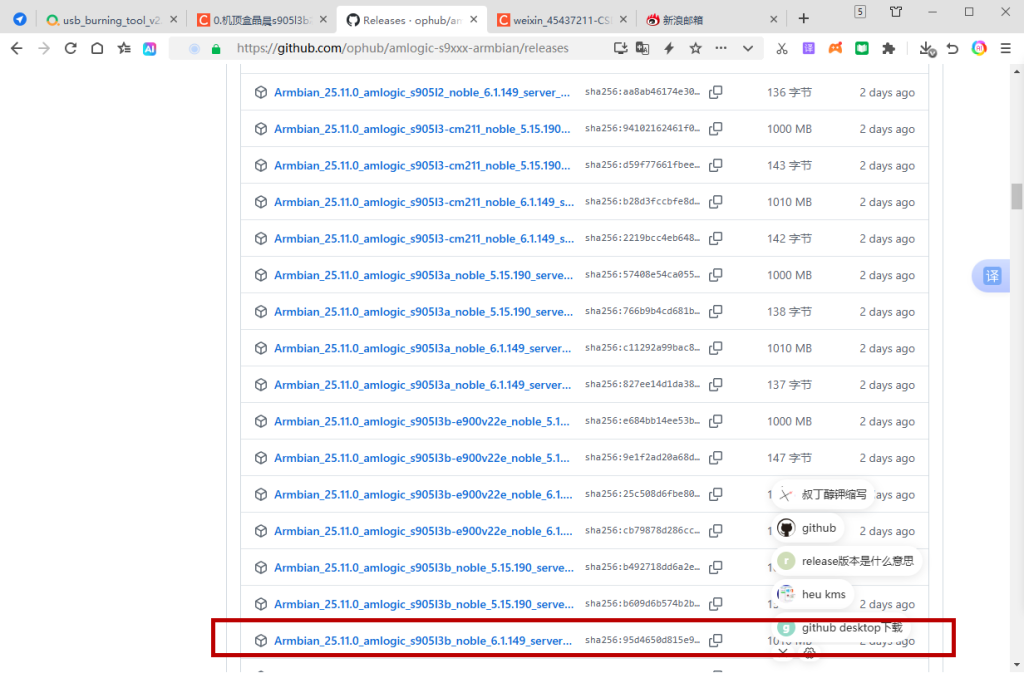Open the browser hamburger main menu
This screenshot has width=1024, height=673.
[x=1005, y=48]
